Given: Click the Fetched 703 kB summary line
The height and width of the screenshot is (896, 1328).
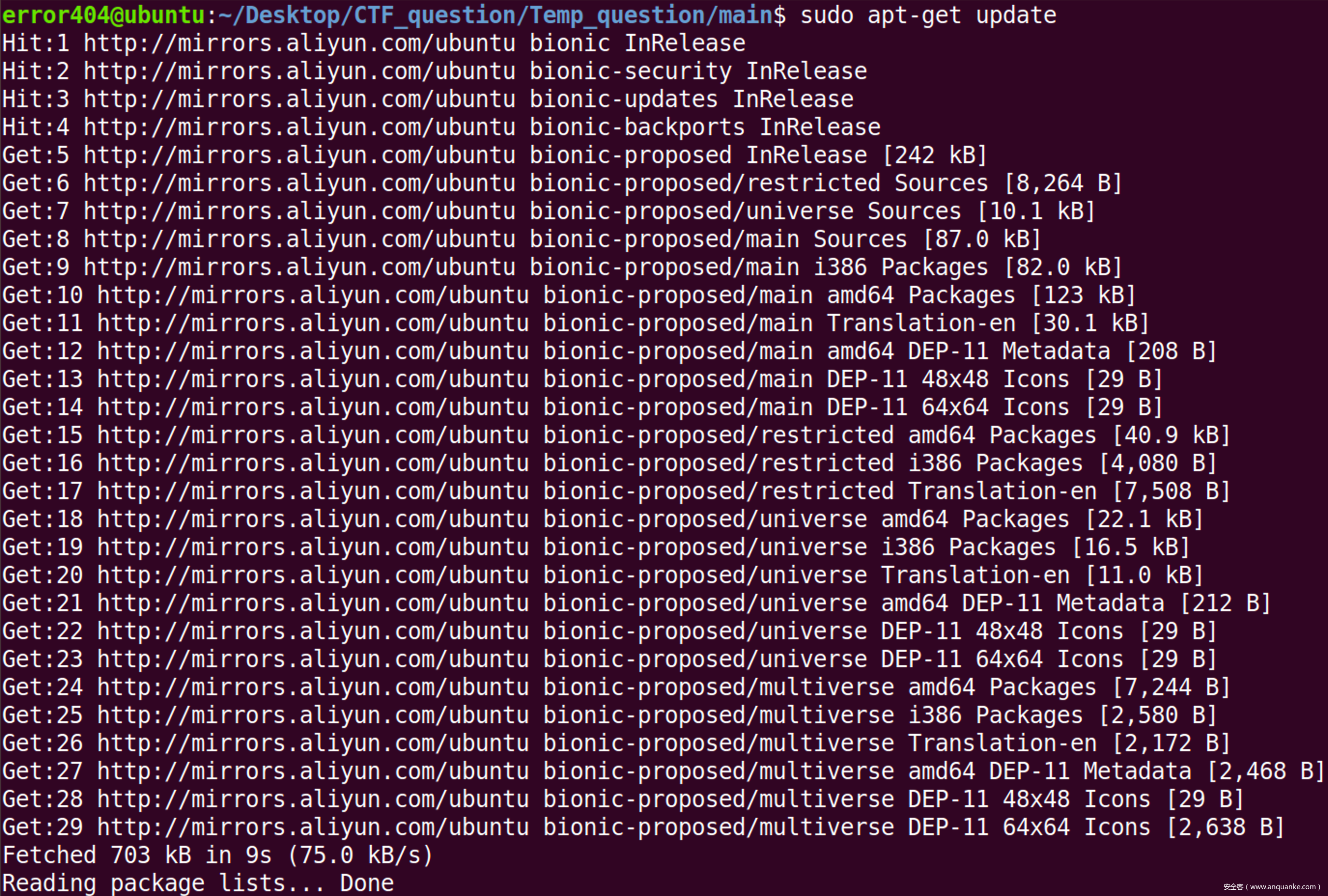Looking at the screenshot, I should pyautogui.click(x=217, y=855).
